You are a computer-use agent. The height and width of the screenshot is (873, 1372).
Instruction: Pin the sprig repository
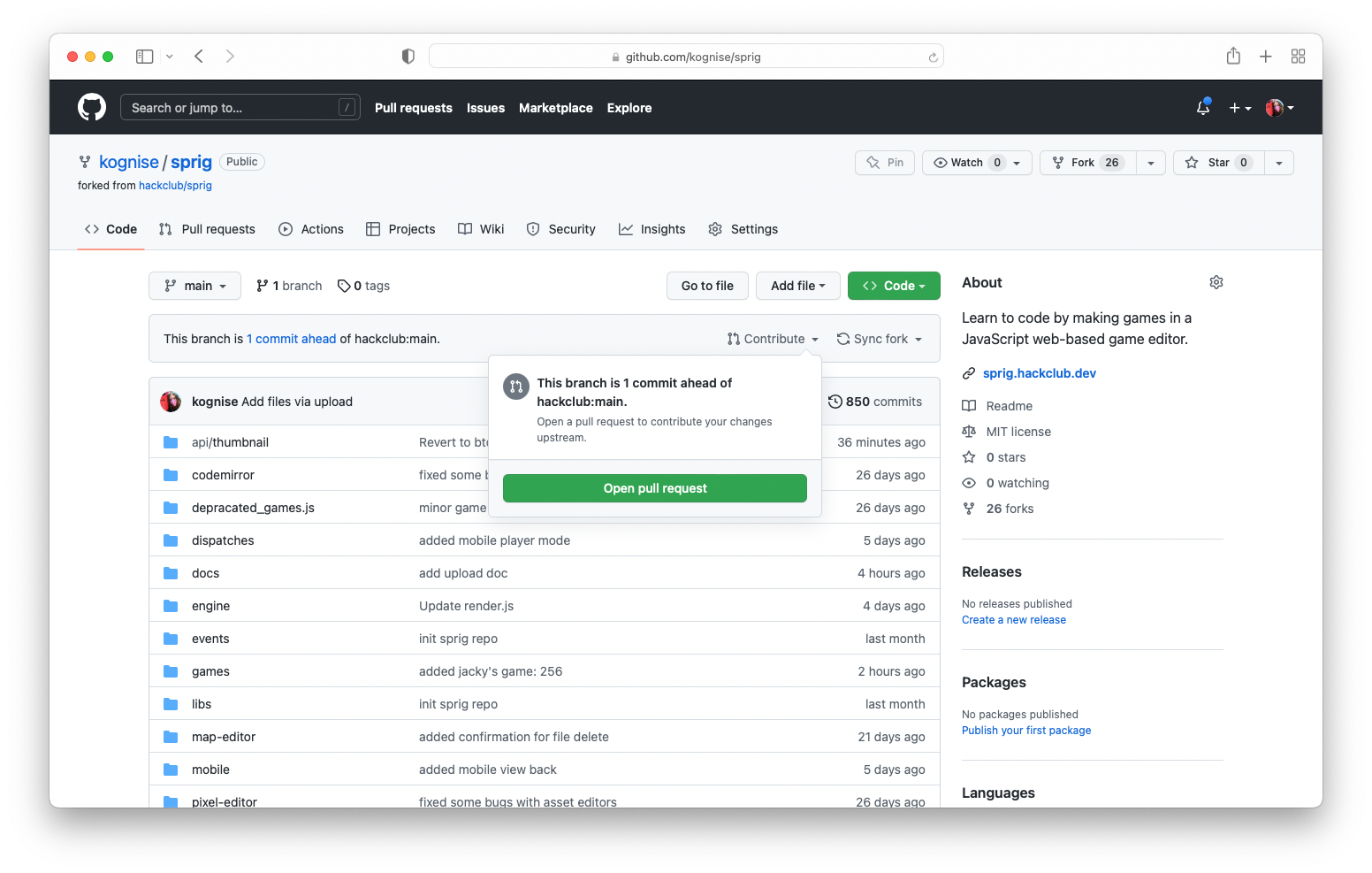(x=884, y=163)
